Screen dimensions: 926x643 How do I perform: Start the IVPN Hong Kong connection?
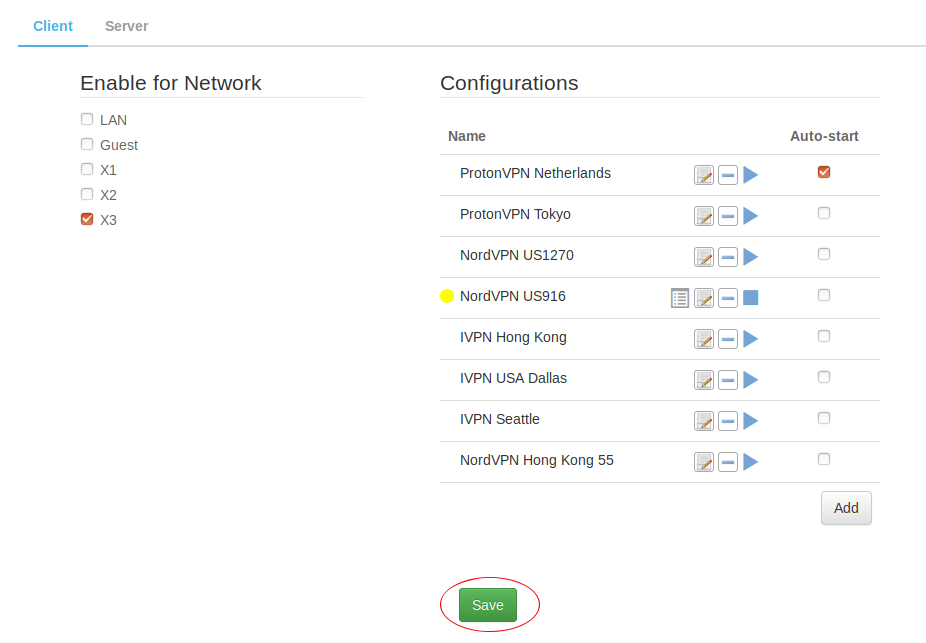point(751,339)
